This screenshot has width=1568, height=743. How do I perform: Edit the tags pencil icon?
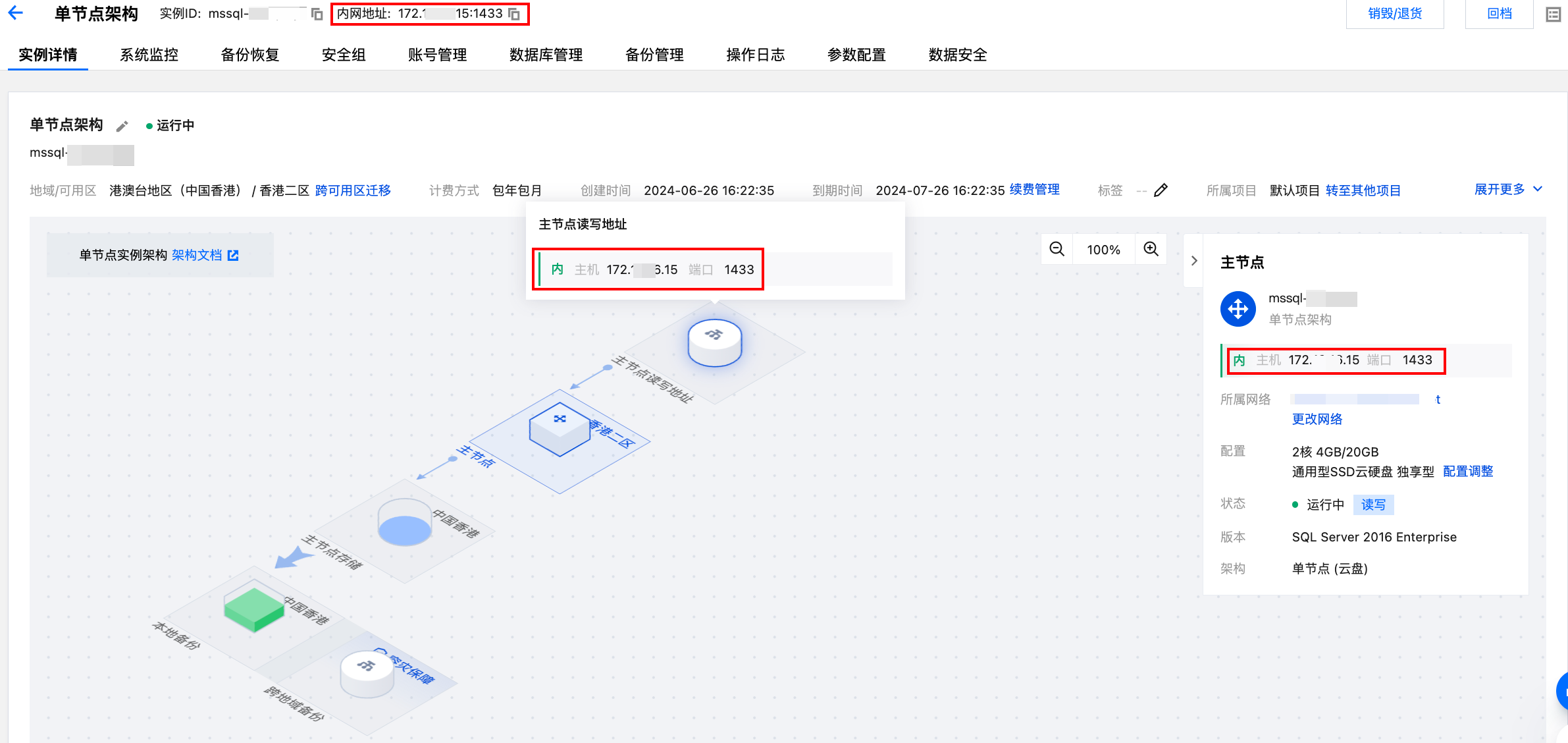[x=1161, y=190]
